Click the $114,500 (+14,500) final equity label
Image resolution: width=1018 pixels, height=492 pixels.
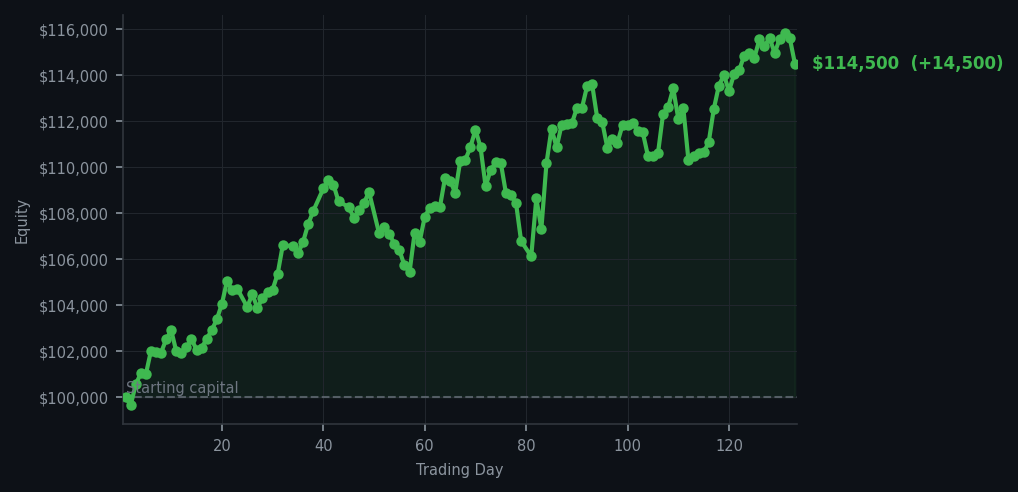(907, 63)
